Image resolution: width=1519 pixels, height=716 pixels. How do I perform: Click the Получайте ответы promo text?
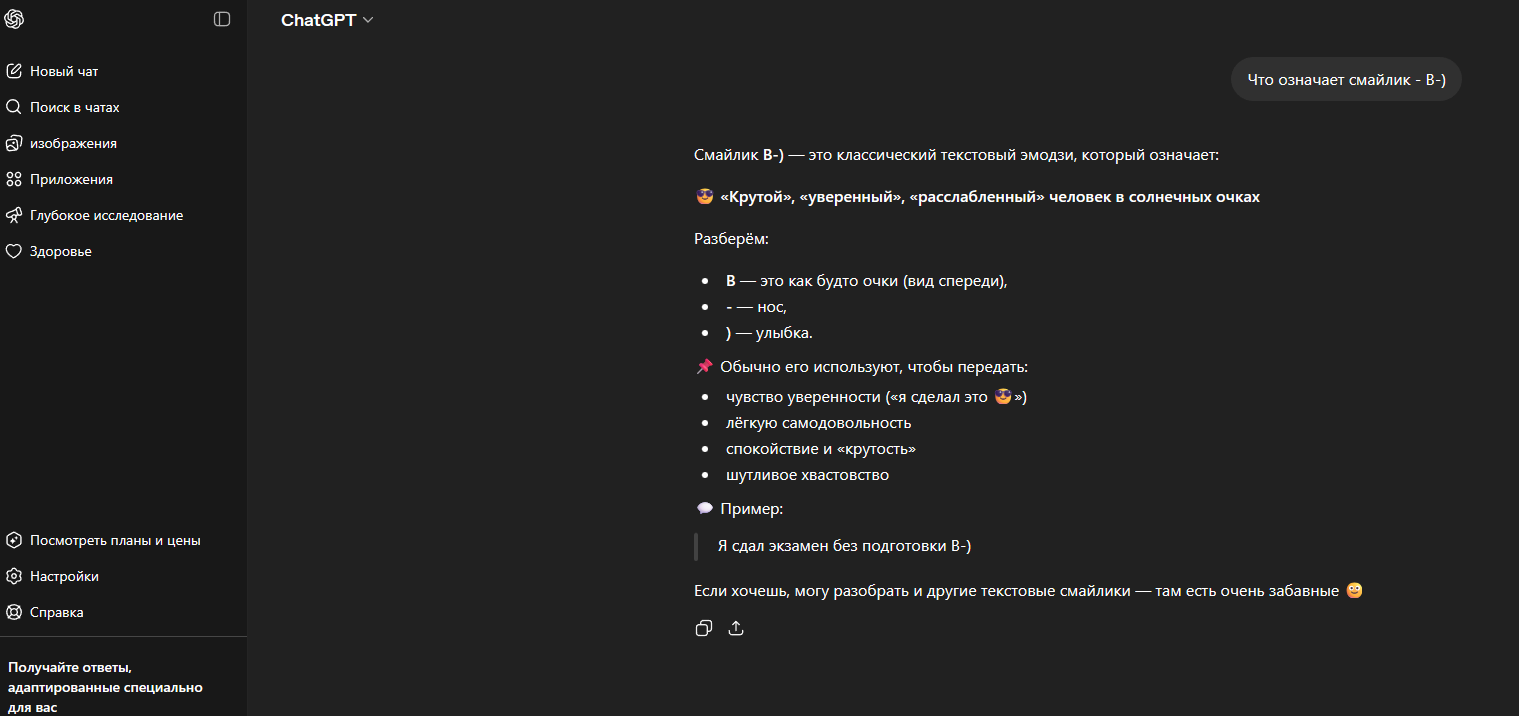(x=105, y=686)
